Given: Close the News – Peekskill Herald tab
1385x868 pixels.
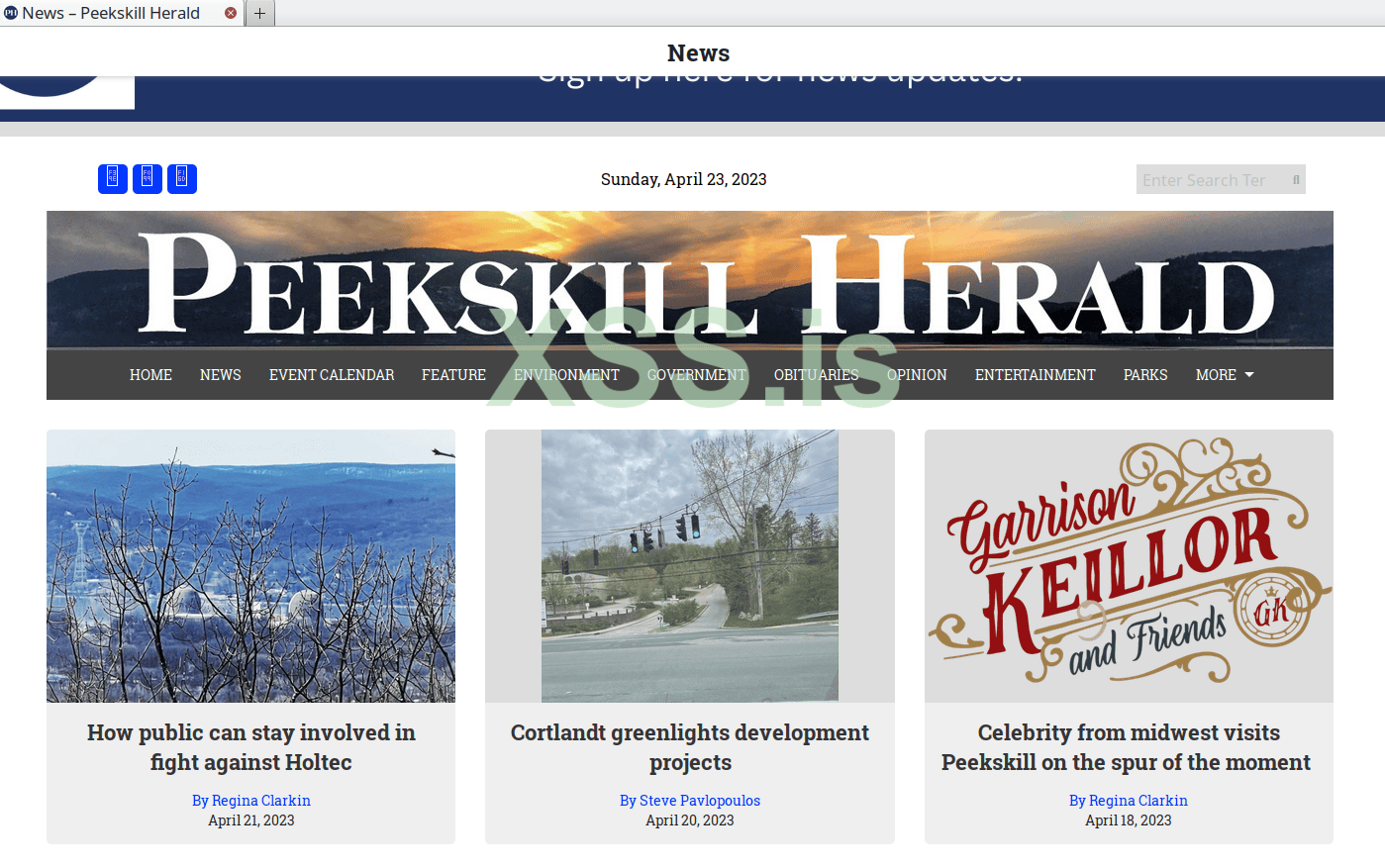Looking at the screenshot, I should [x=231, y=13].
